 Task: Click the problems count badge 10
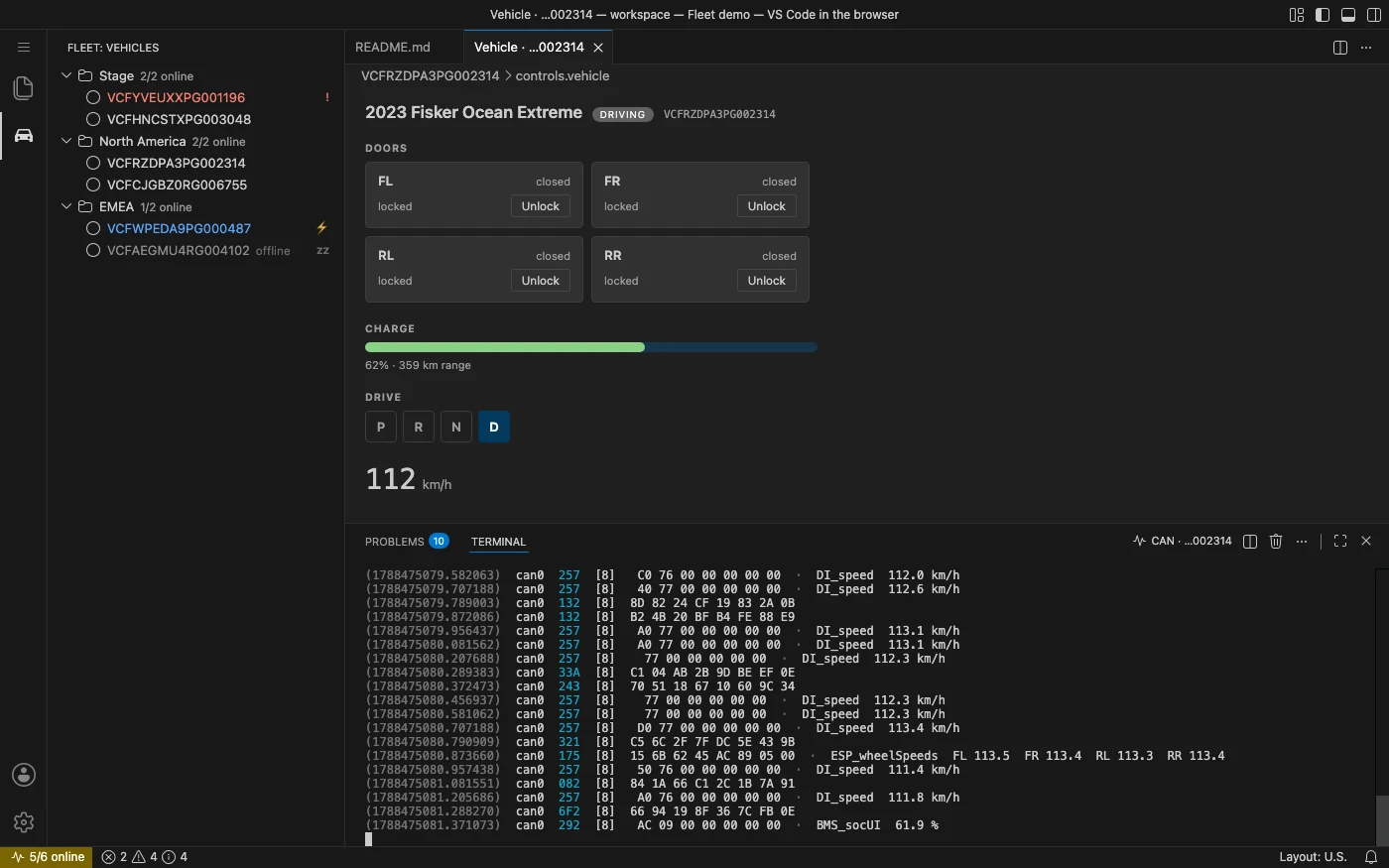439,541
